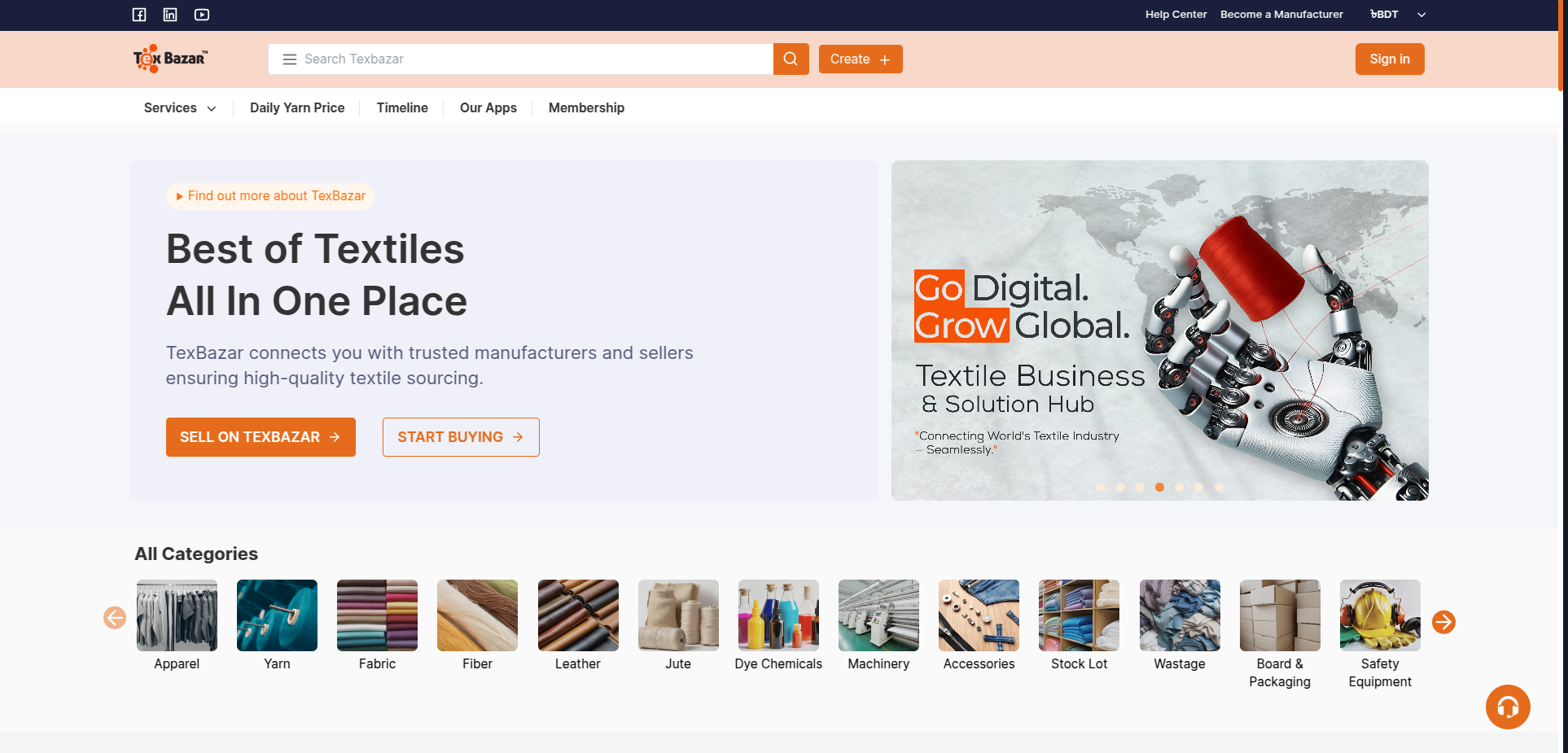The width and height of the screenshot is (1568, 753).
Task: Open the Our Apps menu item
Action: click(x=488, y=108)
